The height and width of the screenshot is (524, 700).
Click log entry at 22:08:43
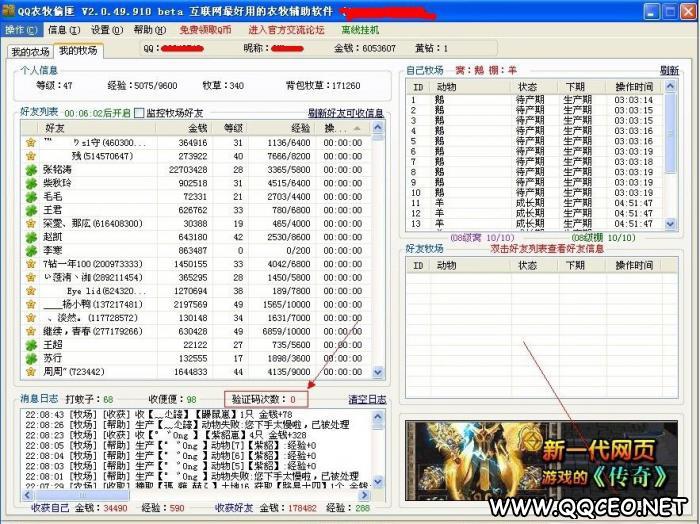(159, 415)
